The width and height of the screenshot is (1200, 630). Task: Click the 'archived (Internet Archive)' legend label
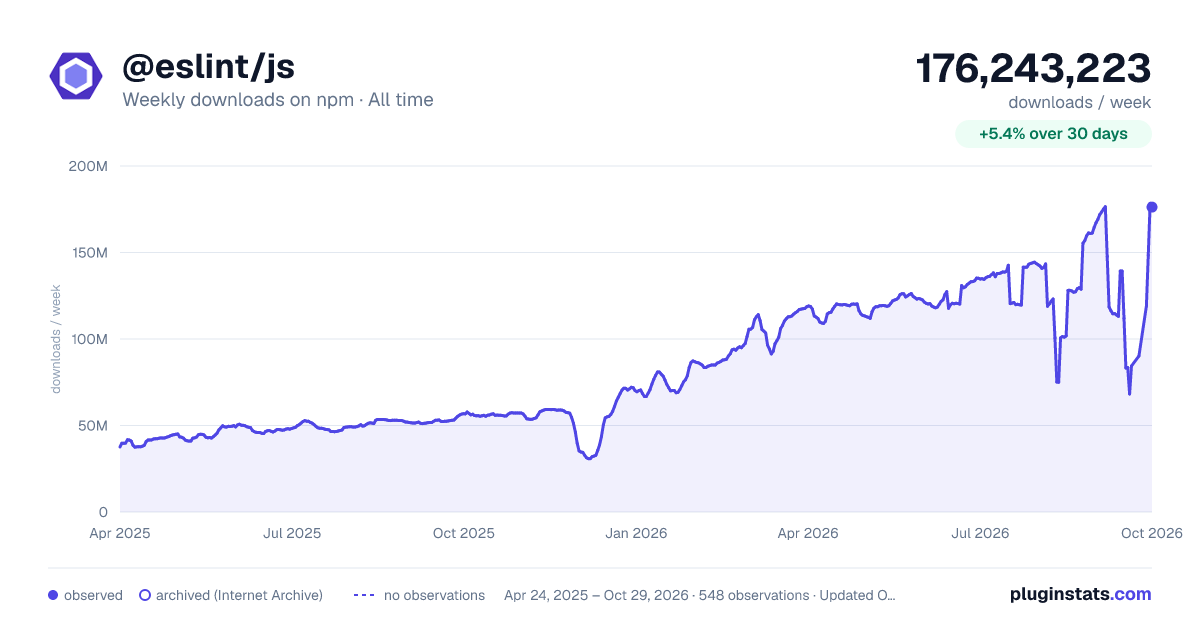click(239, 595)
